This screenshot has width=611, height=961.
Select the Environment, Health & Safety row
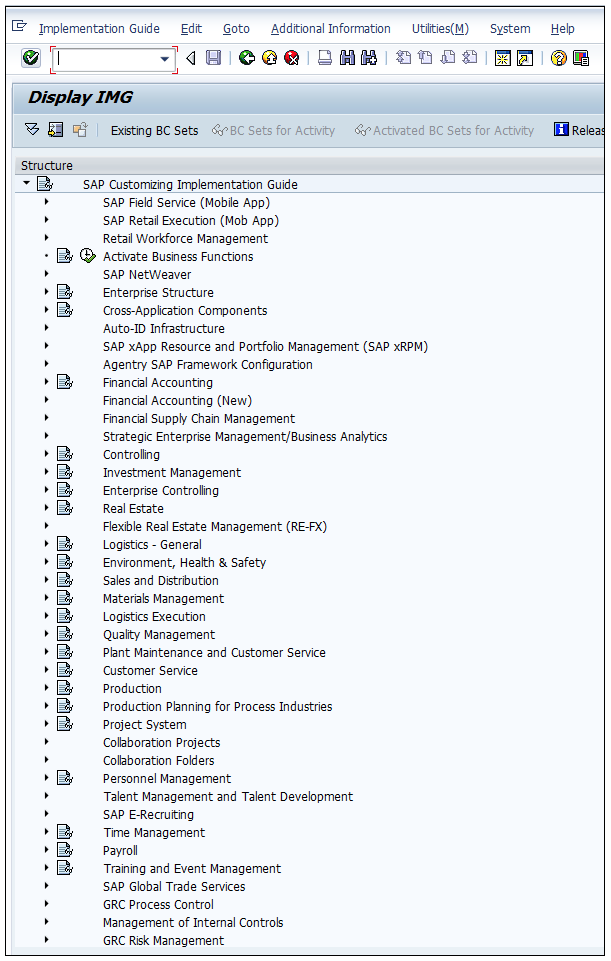[184, 563]
